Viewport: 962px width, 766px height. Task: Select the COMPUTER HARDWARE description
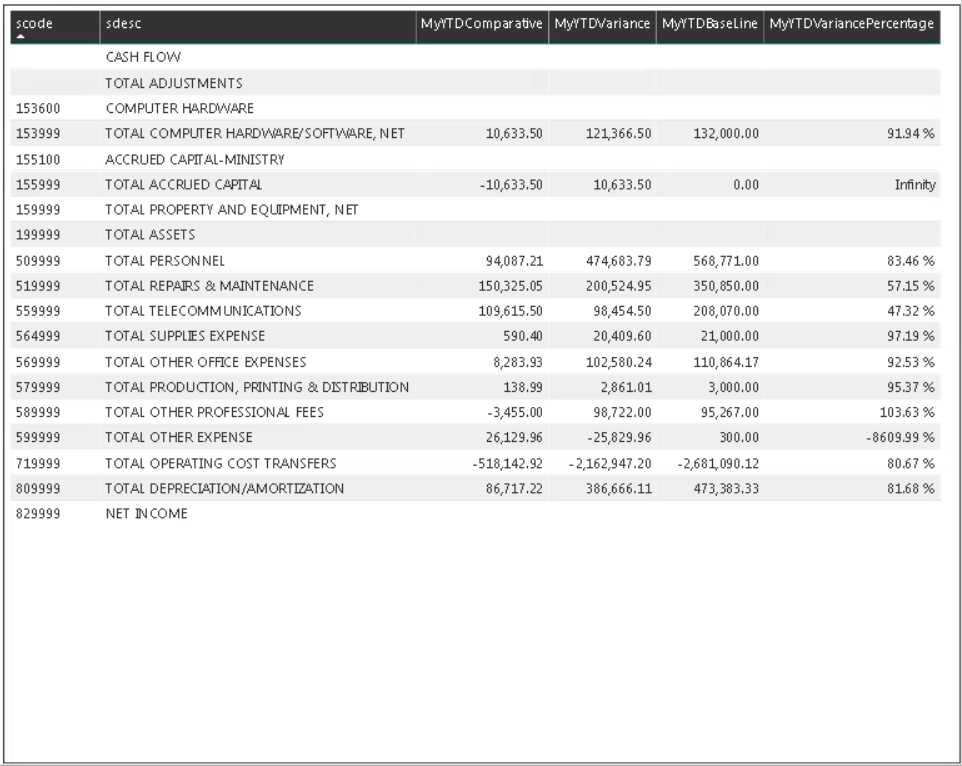[x=180, y=109]
